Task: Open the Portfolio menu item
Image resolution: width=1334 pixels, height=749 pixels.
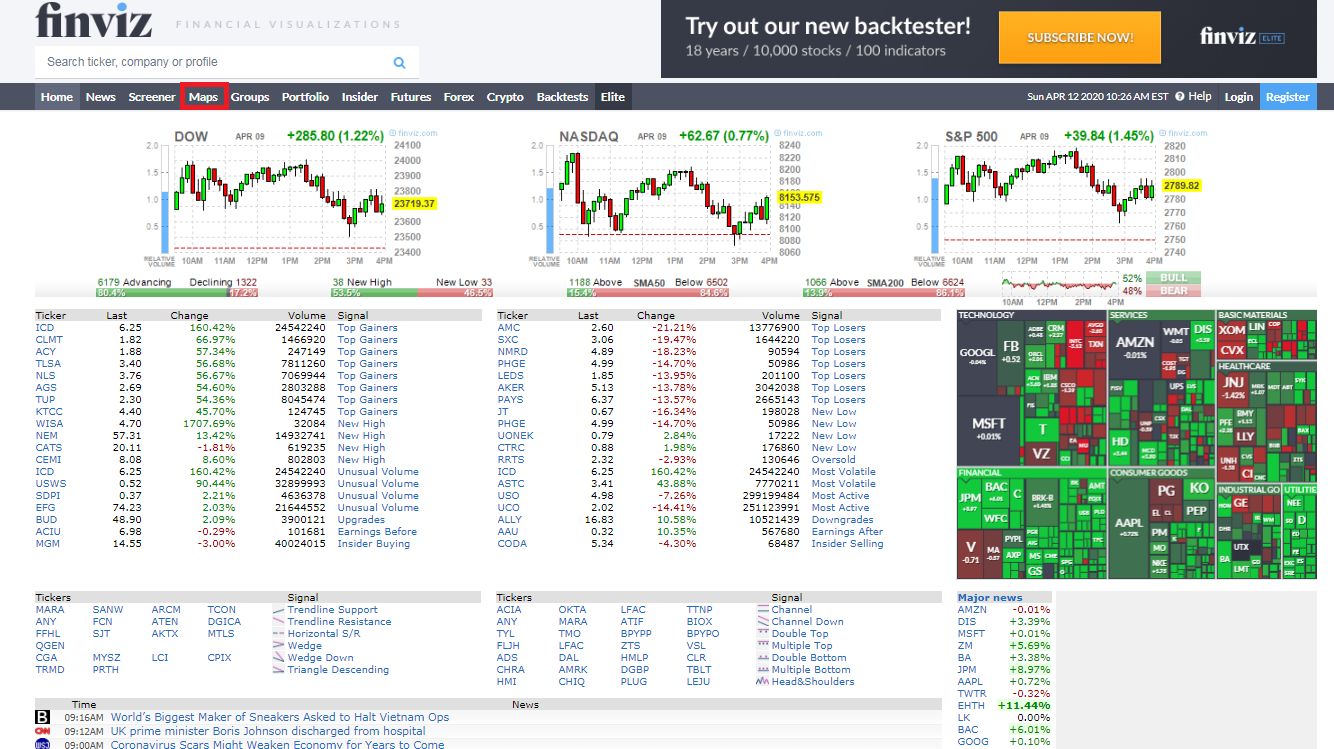Action: pos(305,97)
